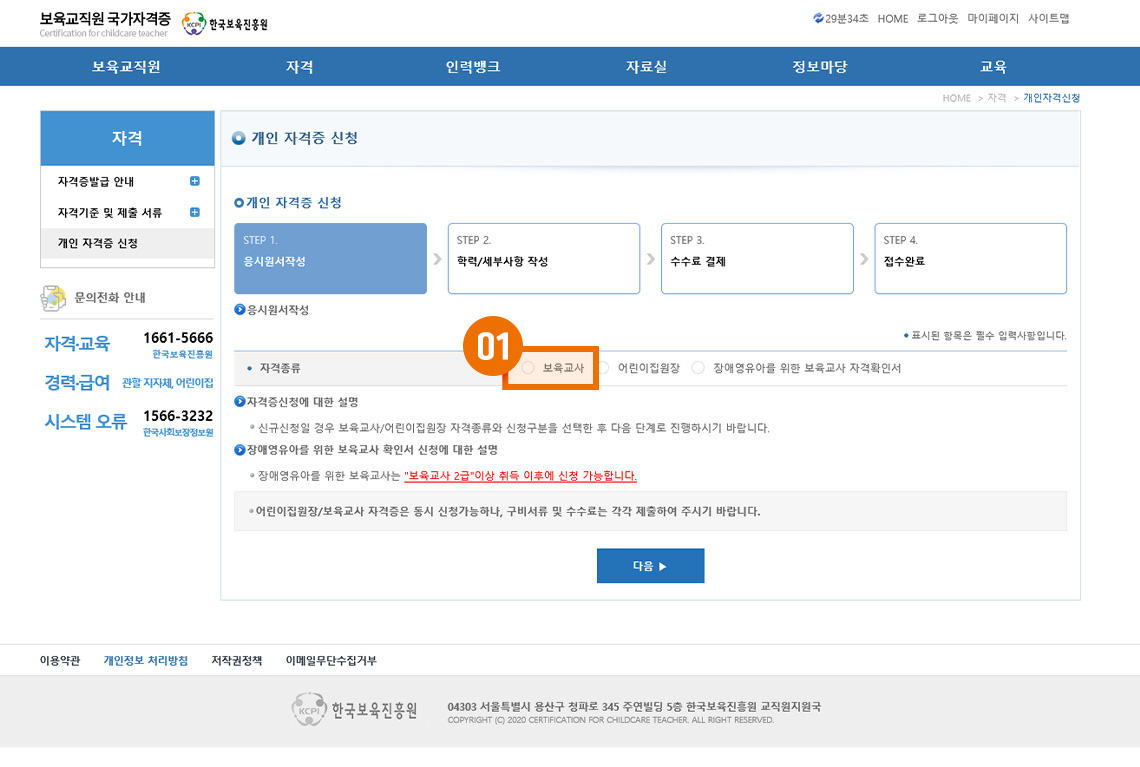This screenshot has width=1140, height=767.
Task: Click the 한국보육진흥원 KCPI logo in header
Action: [x=225, y=24]
